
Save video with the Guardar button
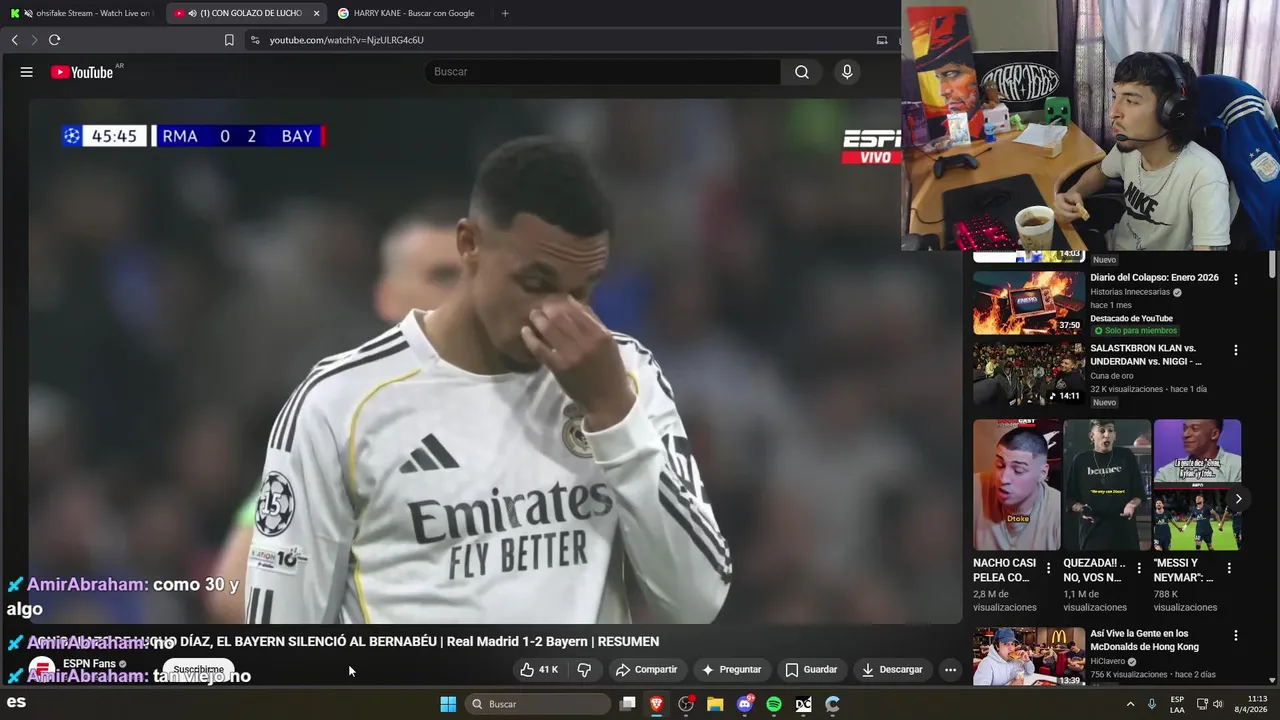pyautogui.click(x=811, y=670)
